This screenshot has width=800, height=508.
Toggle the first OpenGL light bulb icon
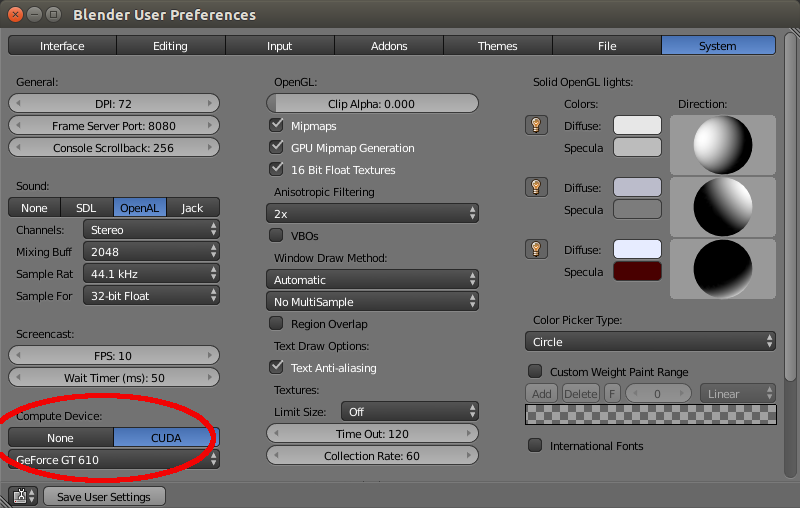click(536, 125)
